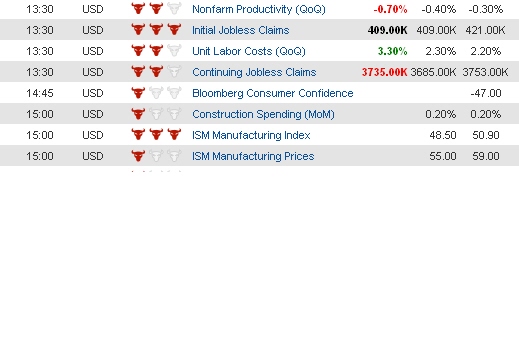519x360 pixels.
Task: Select the green actual value 3.30%
Action: pos(392,51)
